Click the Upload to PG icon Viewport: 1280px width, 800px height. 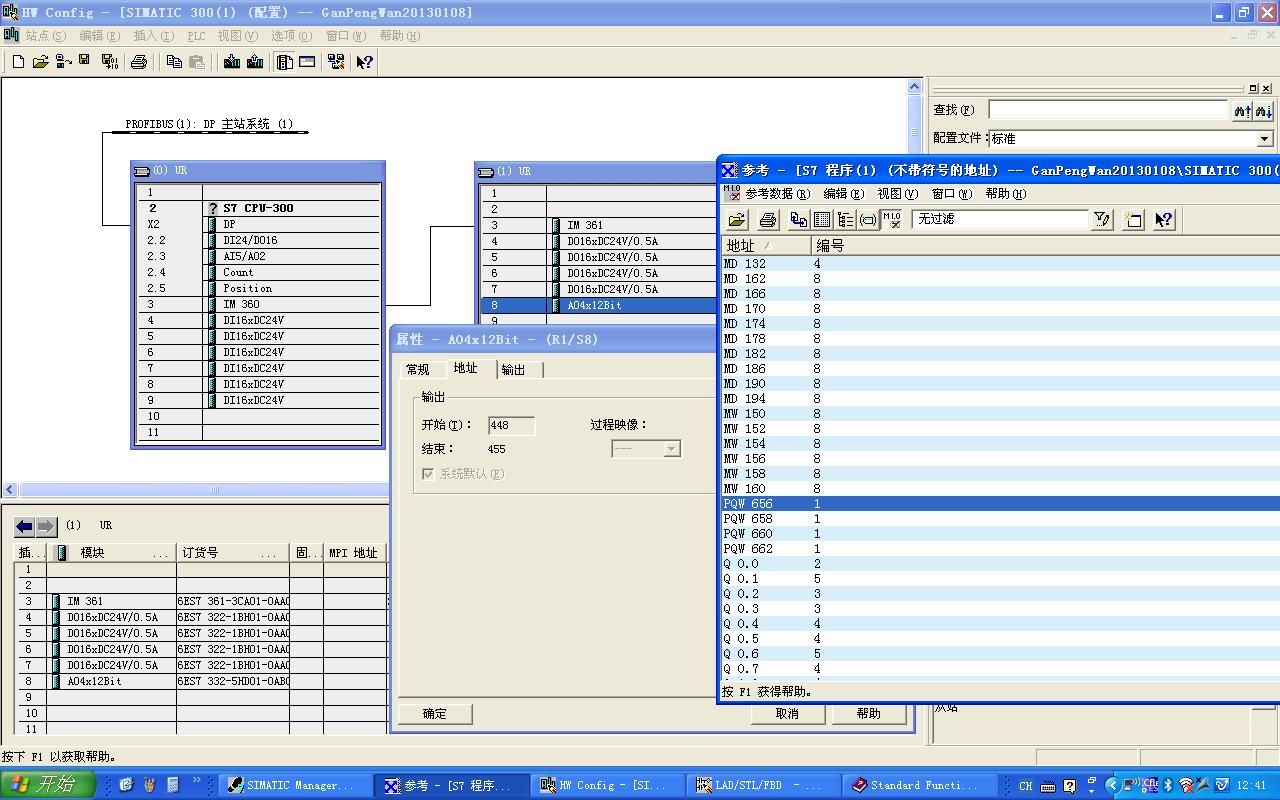[255, 62]
